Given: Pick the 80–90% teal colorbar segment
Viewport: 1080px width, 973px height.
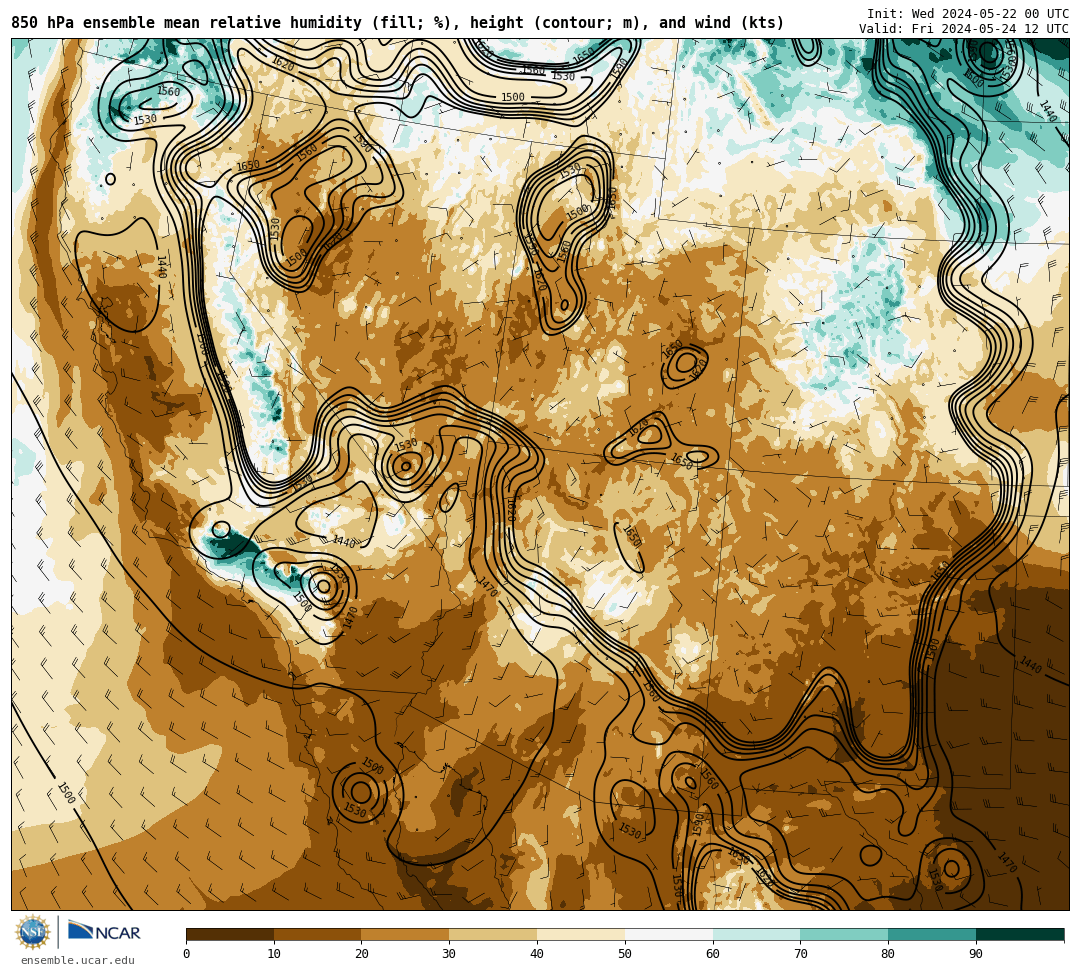Looking at the screenshot, I should [x=932, y=934].
